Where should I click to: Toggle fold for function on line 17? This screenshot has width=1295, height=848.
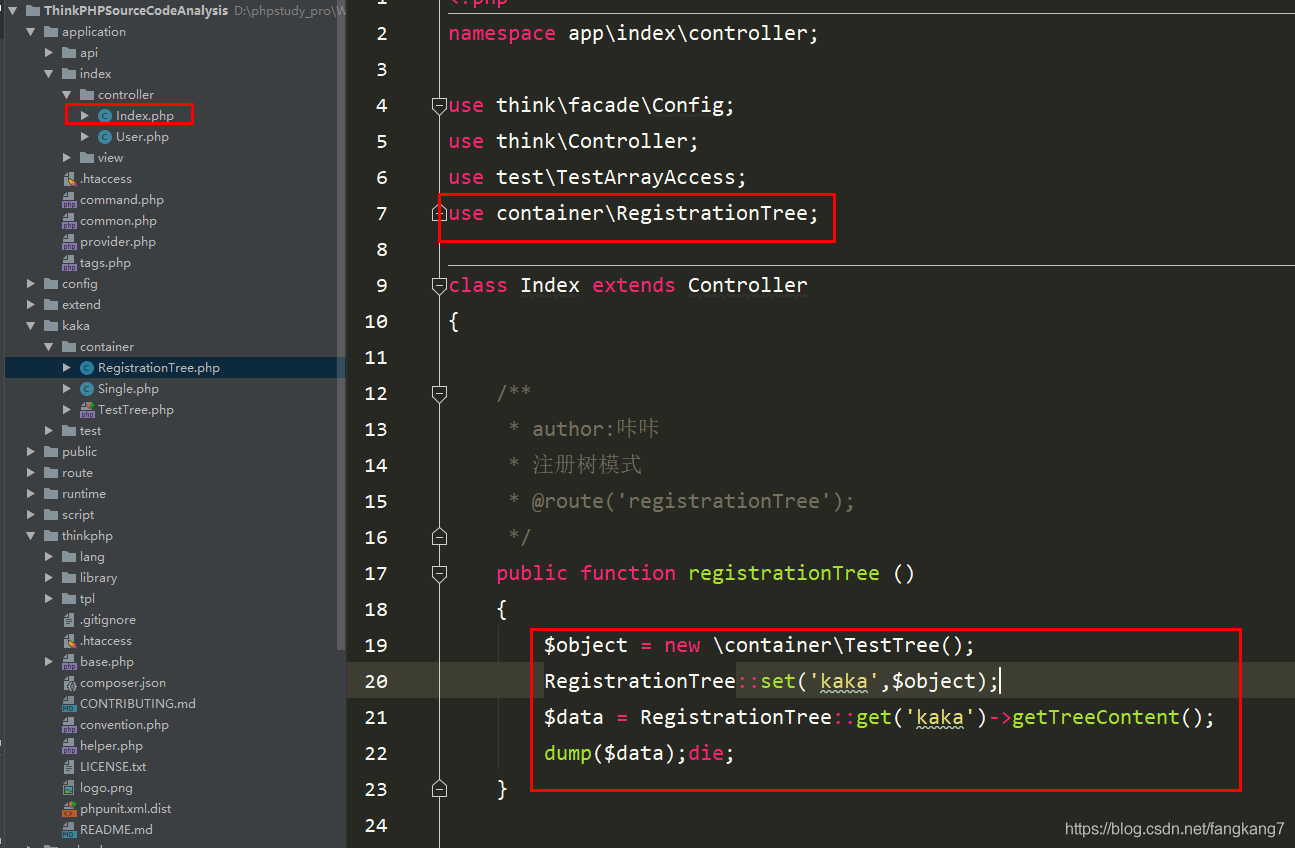[438, 574]
